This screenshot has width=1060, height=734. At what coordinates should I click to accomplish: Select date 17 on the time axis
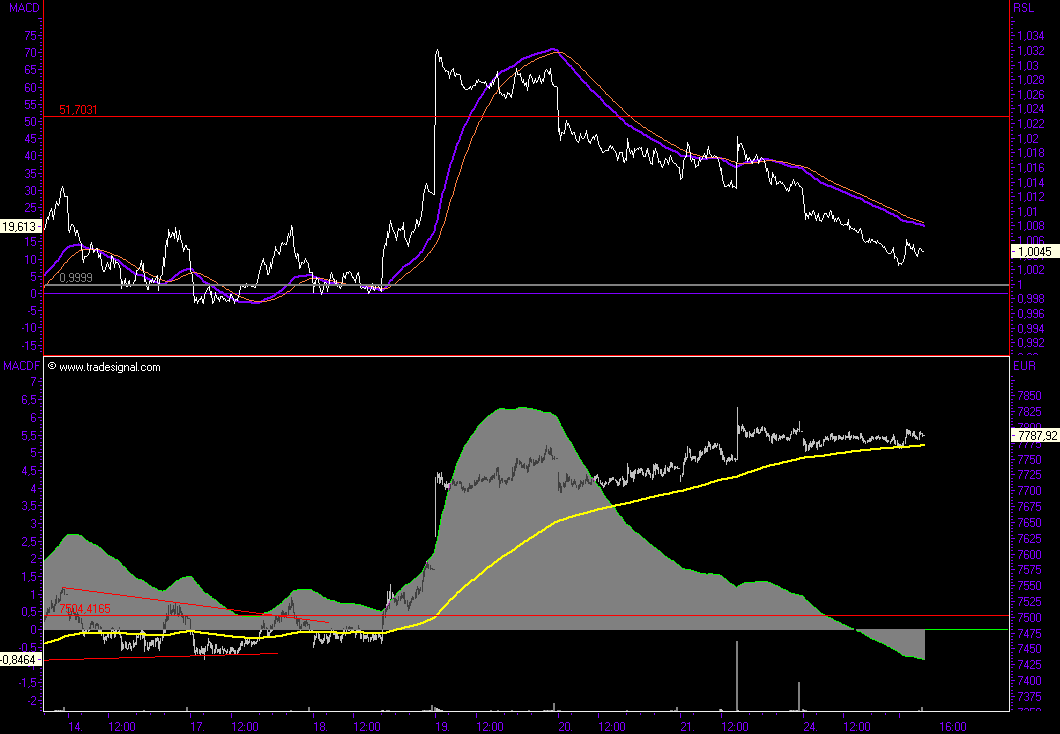tap(196, 726)
